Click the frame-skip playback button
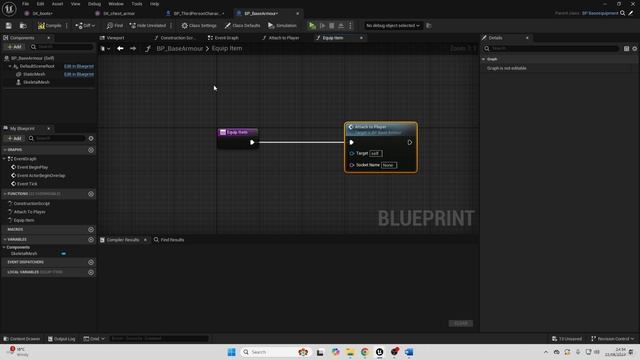The height and width of the screenshot is (360, 640). [322, 26]
